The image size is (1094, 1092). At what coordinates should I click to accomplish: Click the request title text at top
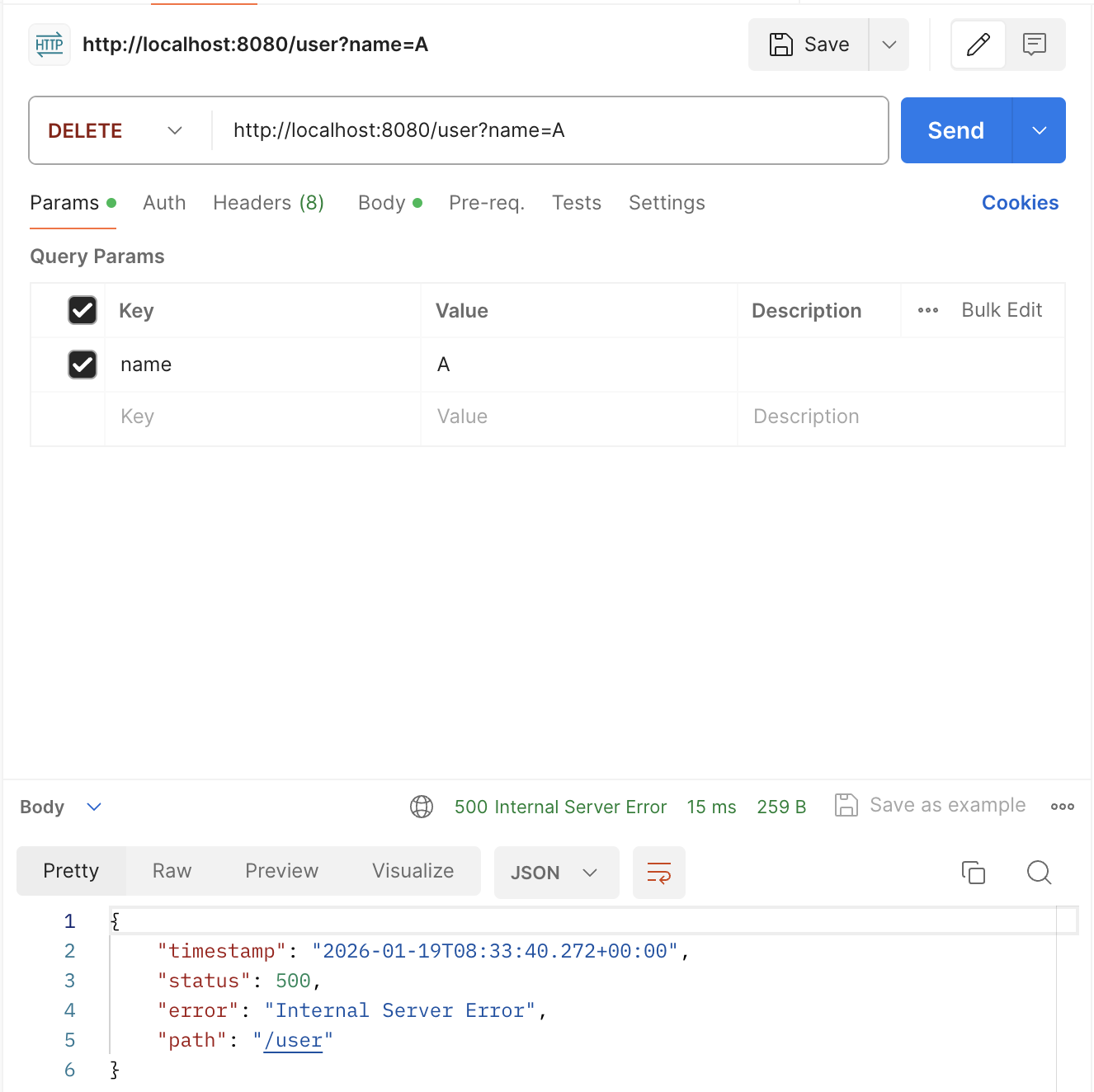click(x=256, y=45)
